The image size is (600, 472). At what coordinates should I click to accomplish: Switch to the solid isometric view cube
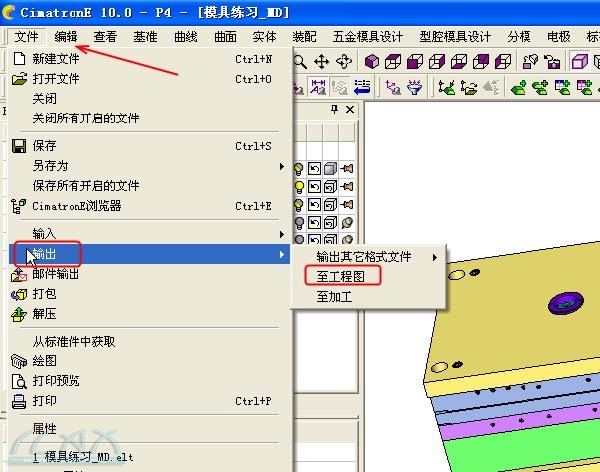point(372,61)
